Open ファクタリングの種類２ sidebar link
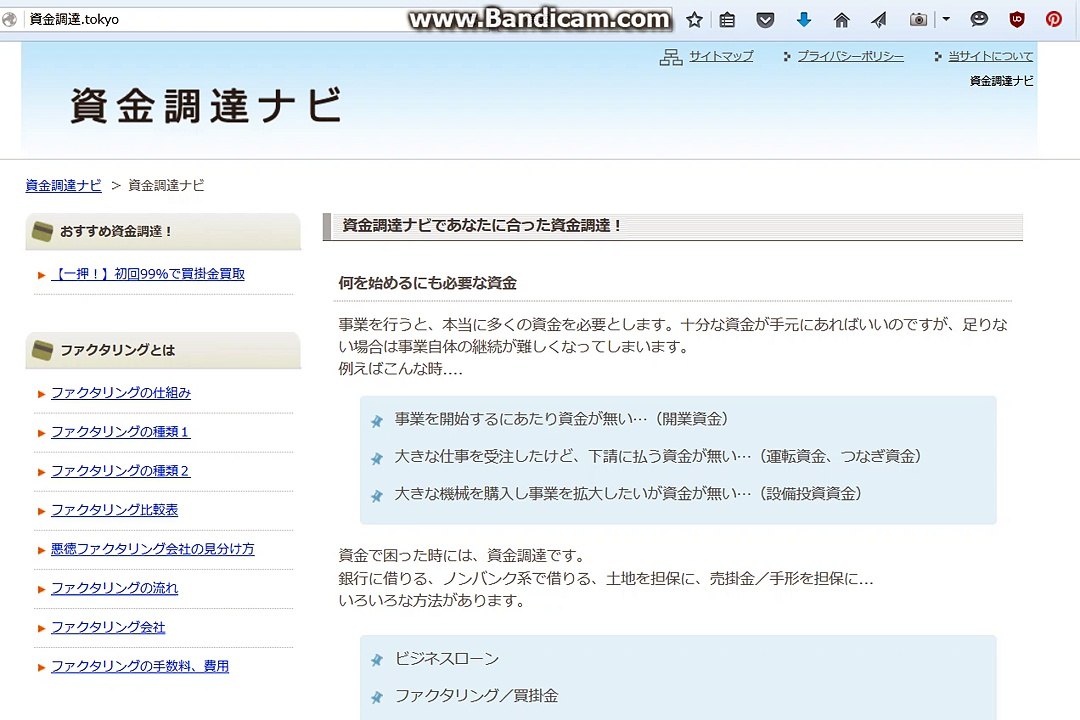Viewport: 1080px width, 720px height. (121, 471)
